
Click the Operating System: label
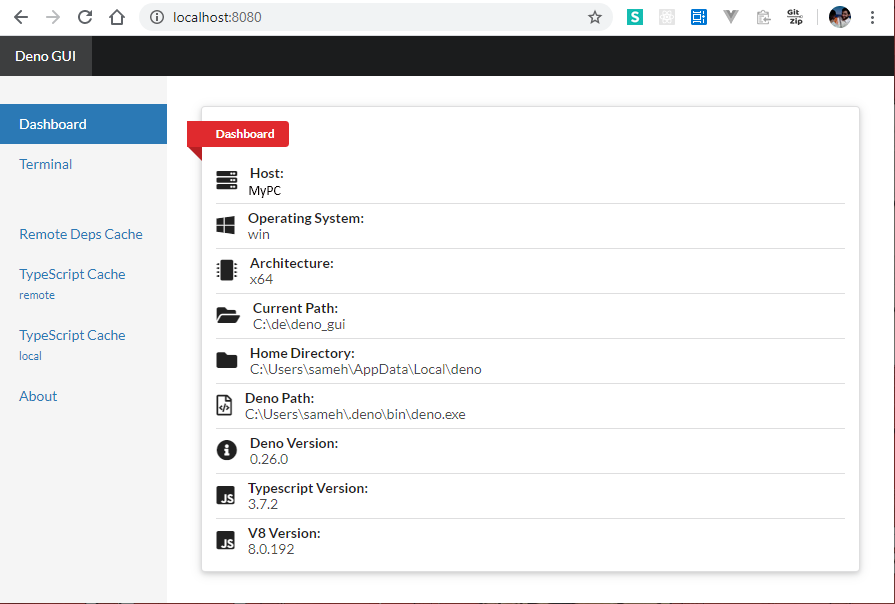[306, 218]
